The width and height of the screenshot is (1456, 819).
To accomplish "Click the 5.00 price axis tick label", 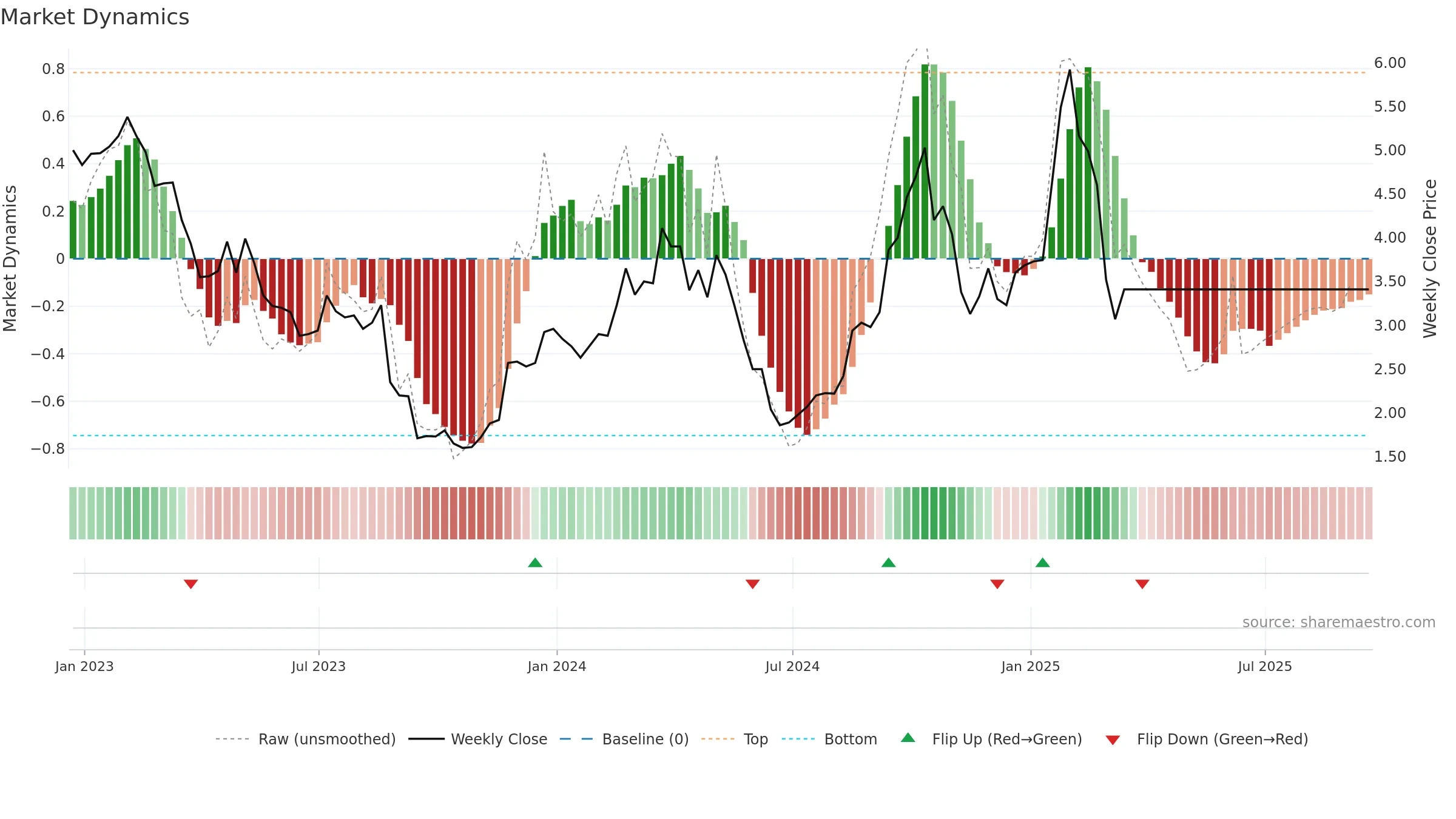I will [x=1390, y=150].
